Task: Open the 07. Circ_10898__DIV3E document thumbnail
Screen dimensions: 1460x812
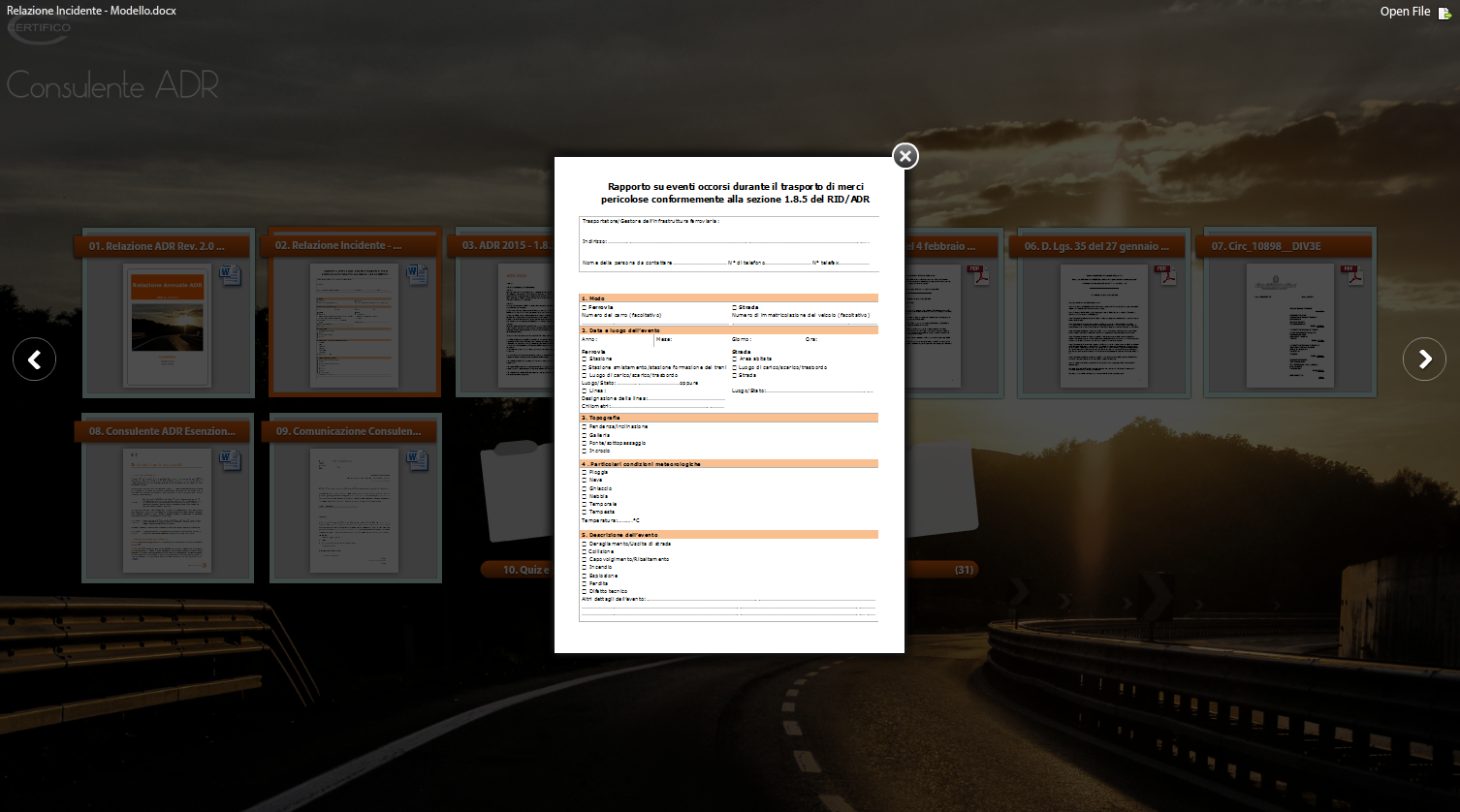Action: [x=1289, y=325]
